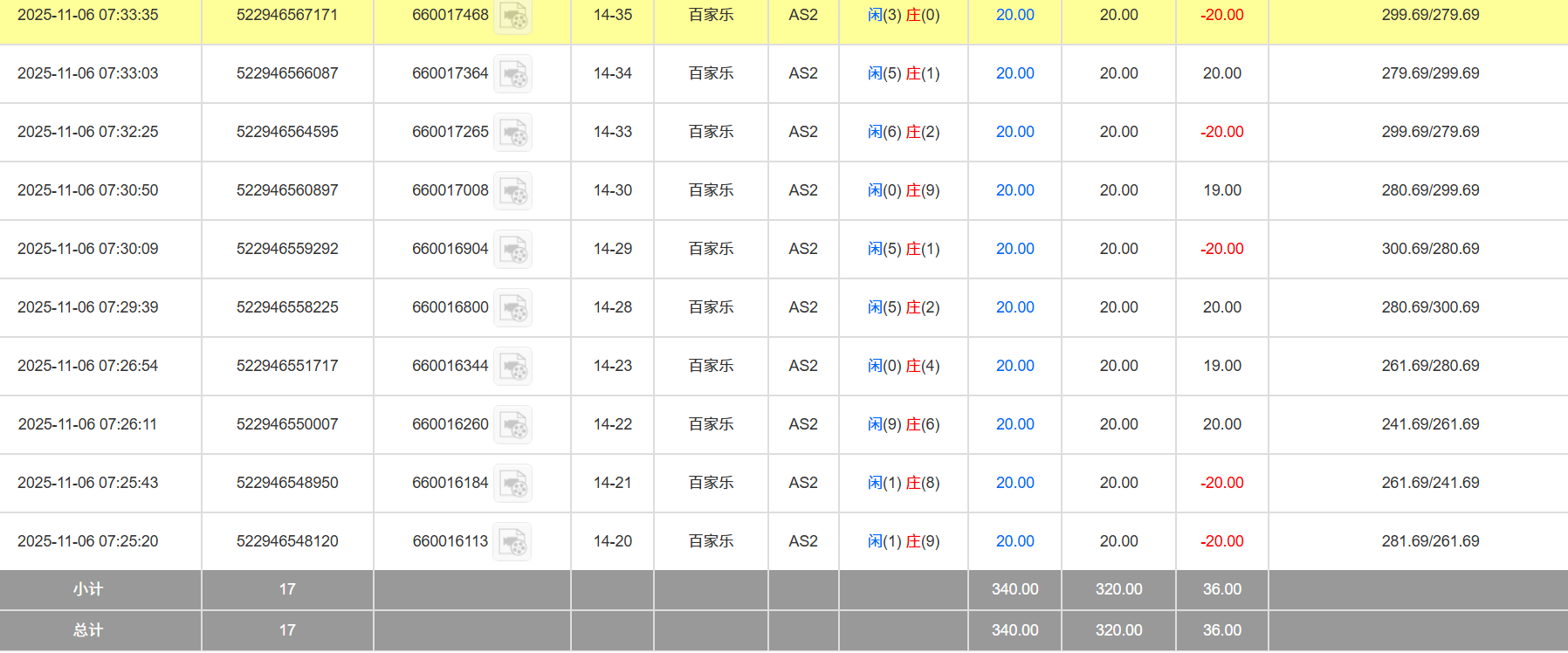The image size is (1568, 653).
Task: Click the 总计 grand total row label
Action: [x=88, y=630]
